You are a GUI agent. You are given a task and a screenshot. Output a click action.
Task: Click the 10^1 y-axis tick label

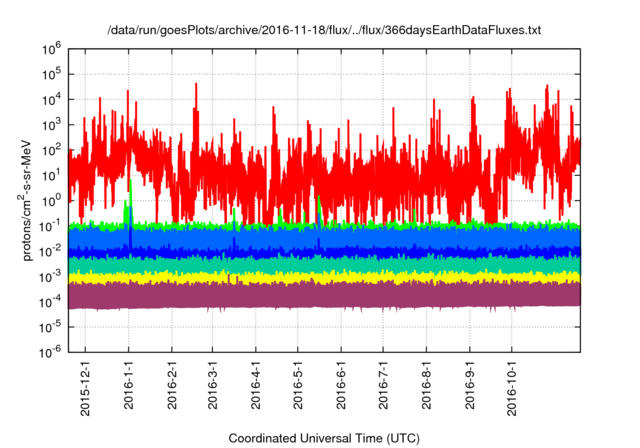pyautogui.click(x=51, y=176)
